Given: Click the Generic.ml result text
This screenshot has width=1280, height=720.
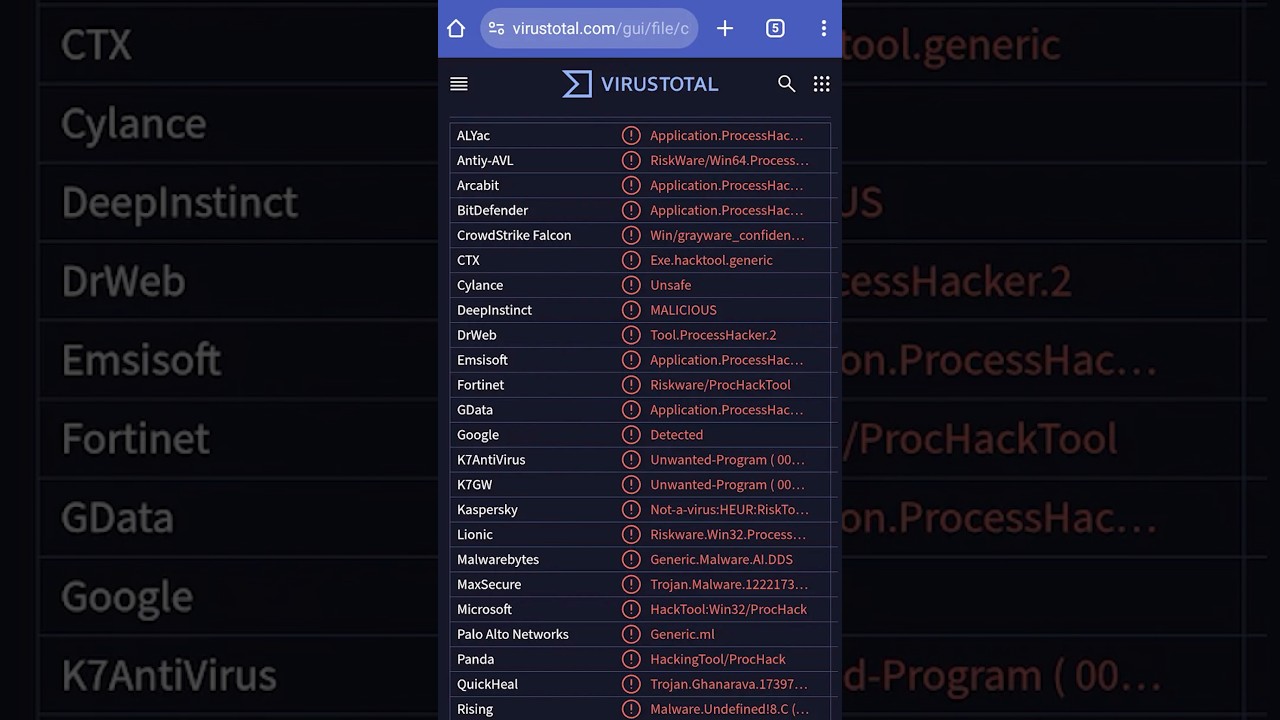Looking at the screenshot, I should point(682,635).
